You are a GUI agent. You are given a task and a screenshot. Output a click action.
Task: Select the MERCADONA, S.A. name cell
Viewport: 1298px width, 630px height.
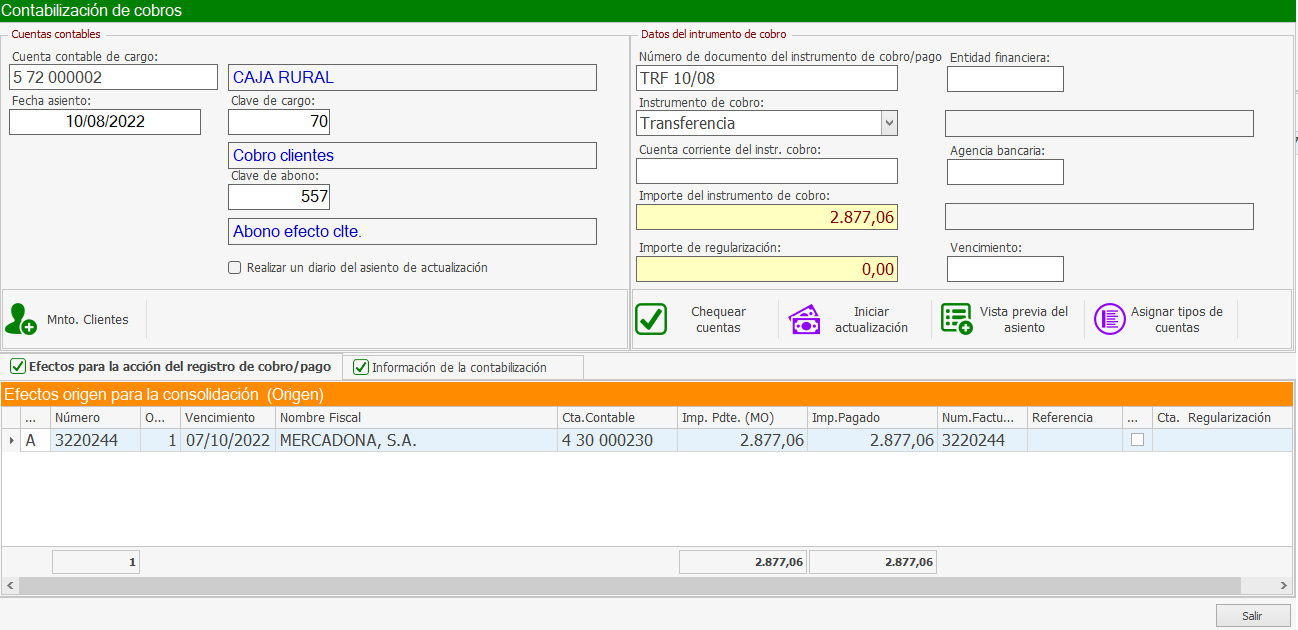[416, 440]
